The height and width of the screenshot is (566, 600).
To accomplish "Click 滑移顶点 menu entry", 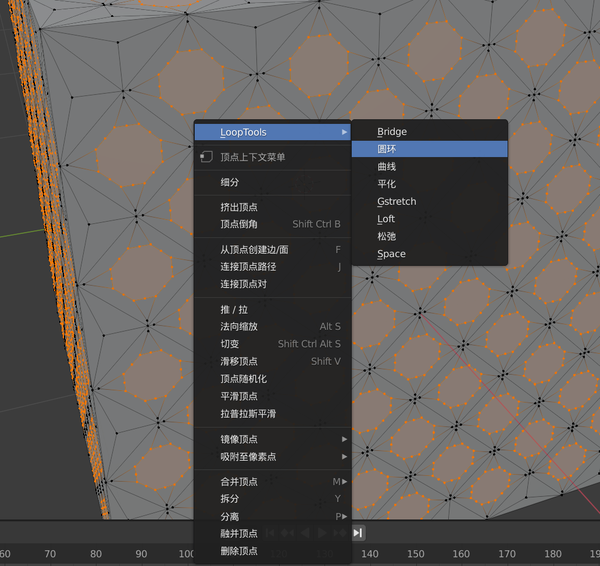I will coord(272,361).
